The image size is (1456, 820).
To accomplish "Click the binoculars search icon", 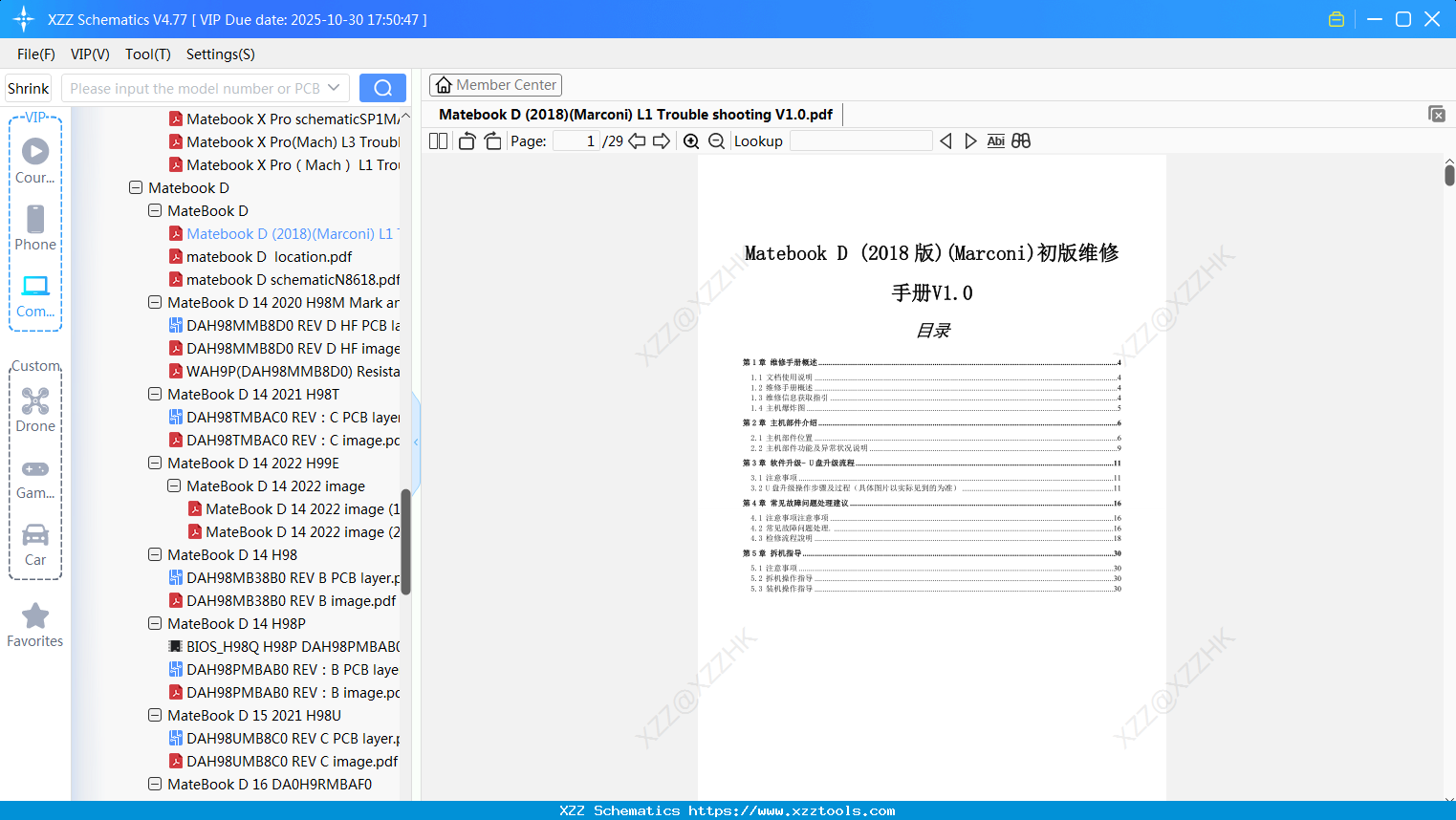I will (x=1021, y=141).
